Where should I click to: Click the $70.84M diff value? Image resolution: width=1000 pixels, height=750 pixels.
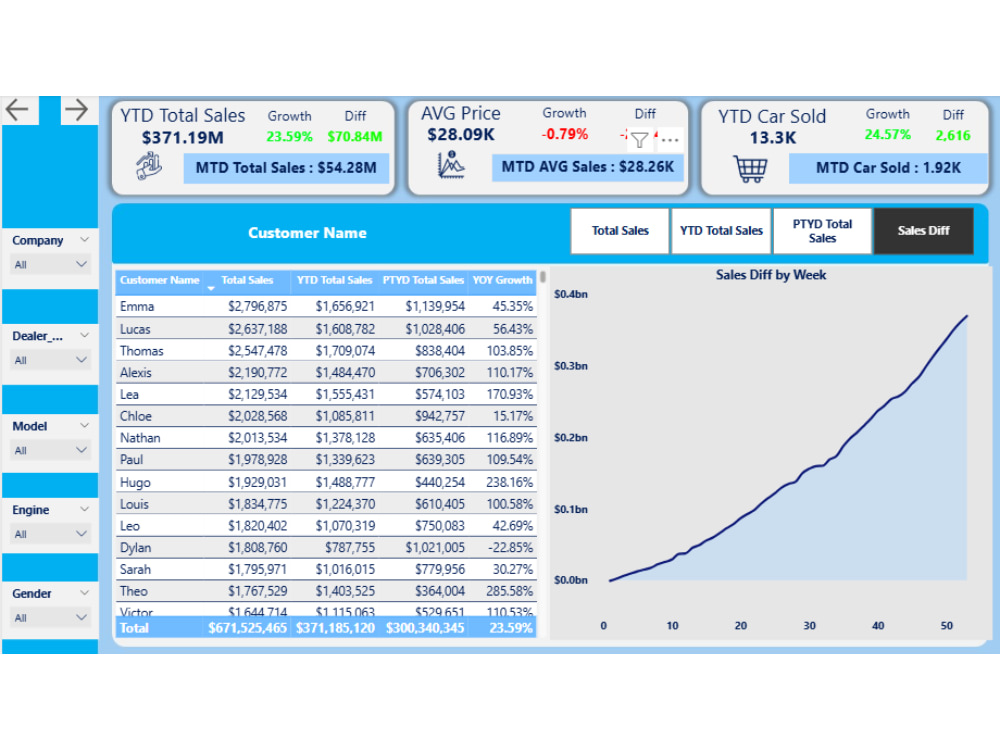click(355, 136)
